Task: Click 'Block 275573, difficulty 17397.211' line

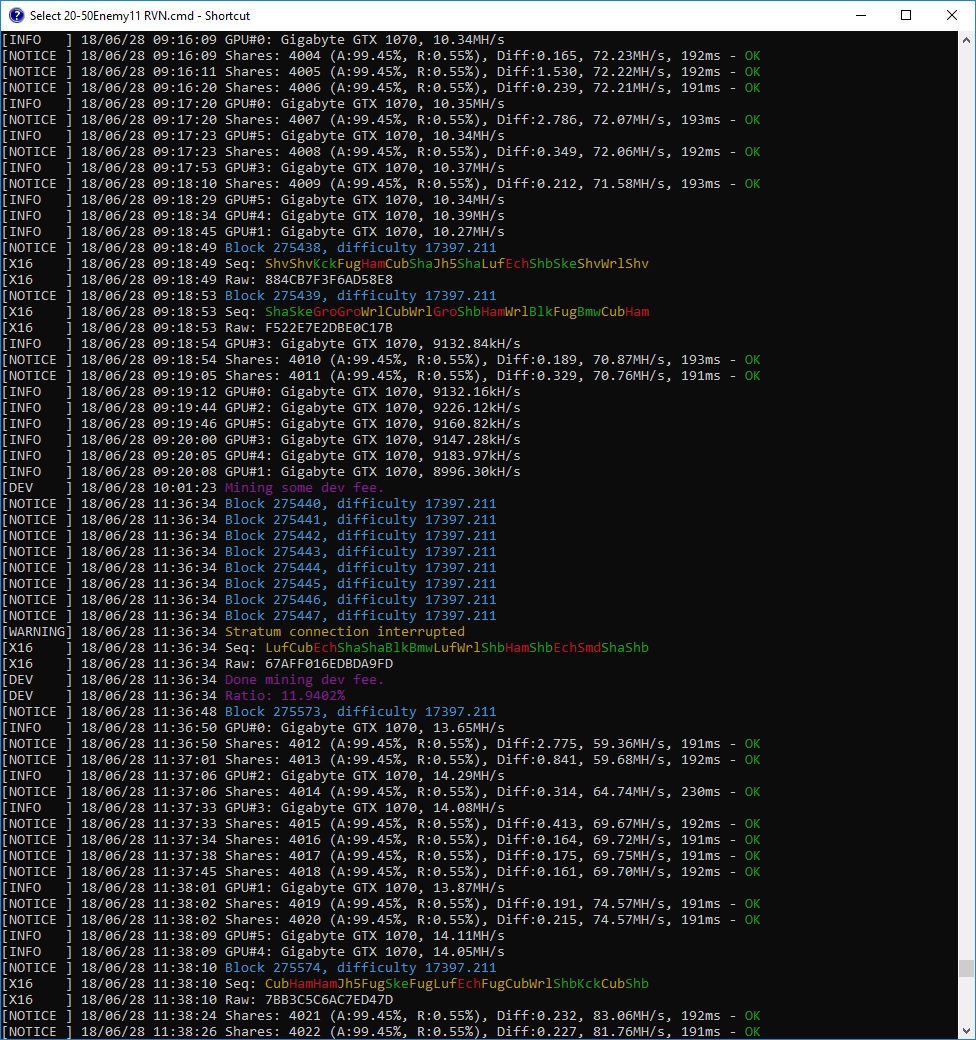Action: click(x=361, y=711)
